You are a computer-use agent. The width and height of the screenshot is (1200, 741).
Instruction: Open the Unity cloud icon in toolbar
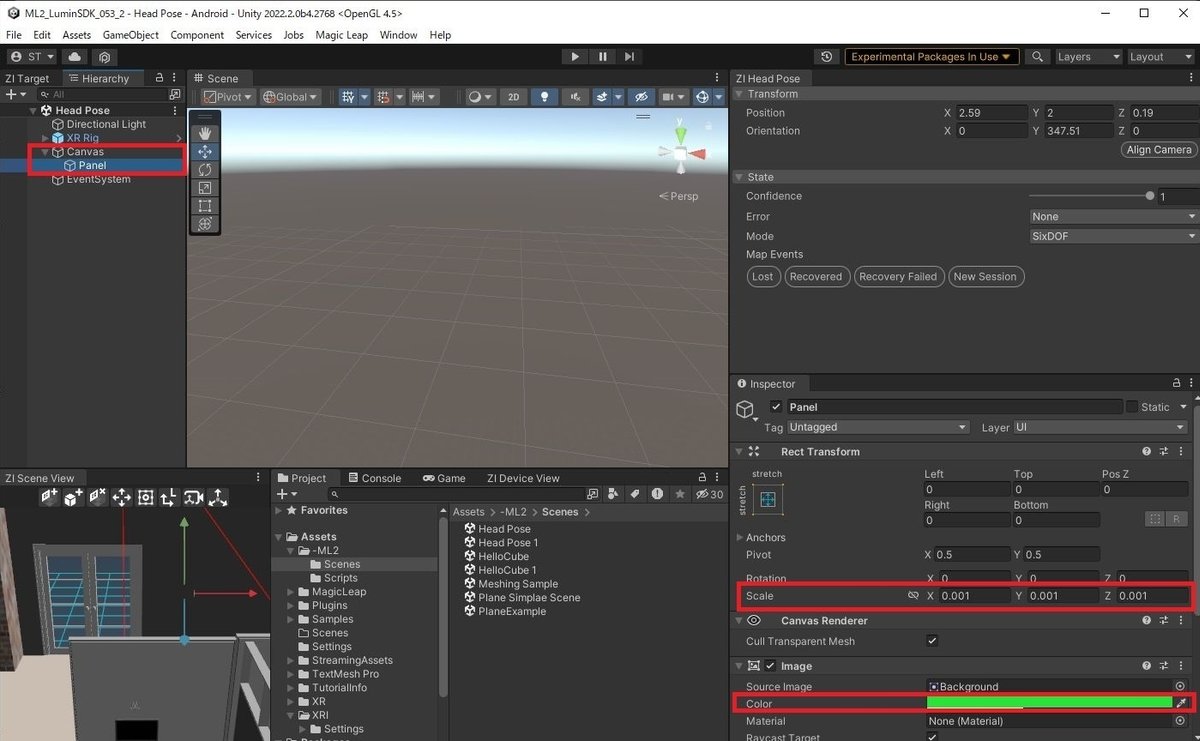point(75,57)
